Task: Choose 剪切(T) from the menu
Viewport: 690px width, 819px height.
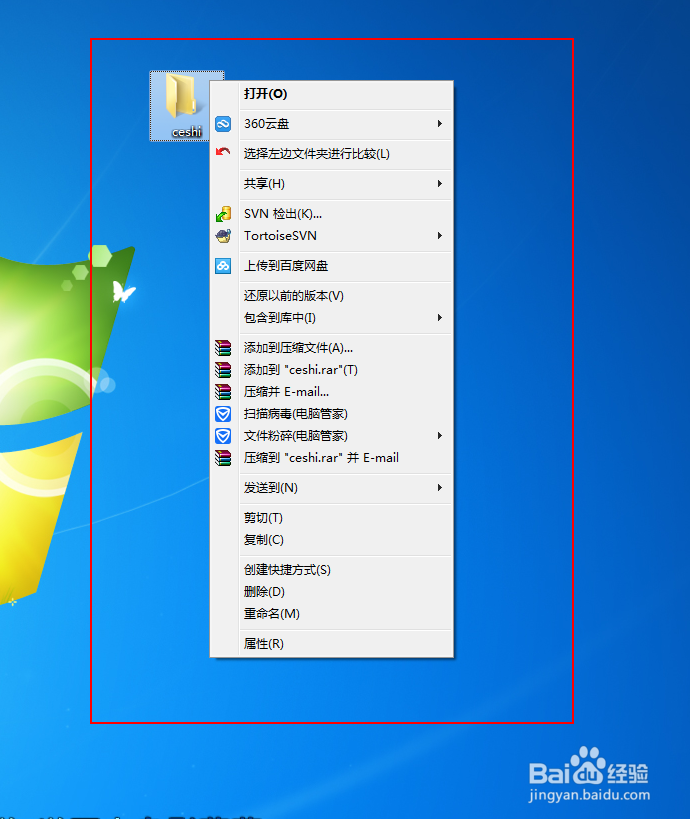Action: click(331, 518)
